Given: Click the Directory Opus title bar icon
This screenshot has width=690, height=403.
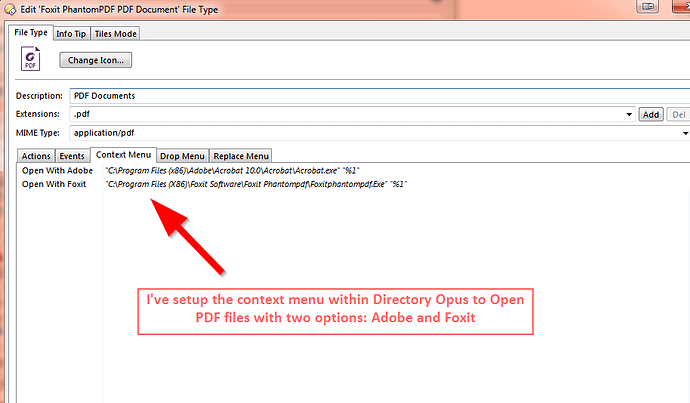Looking at the screenshot, I should point(10,9).
